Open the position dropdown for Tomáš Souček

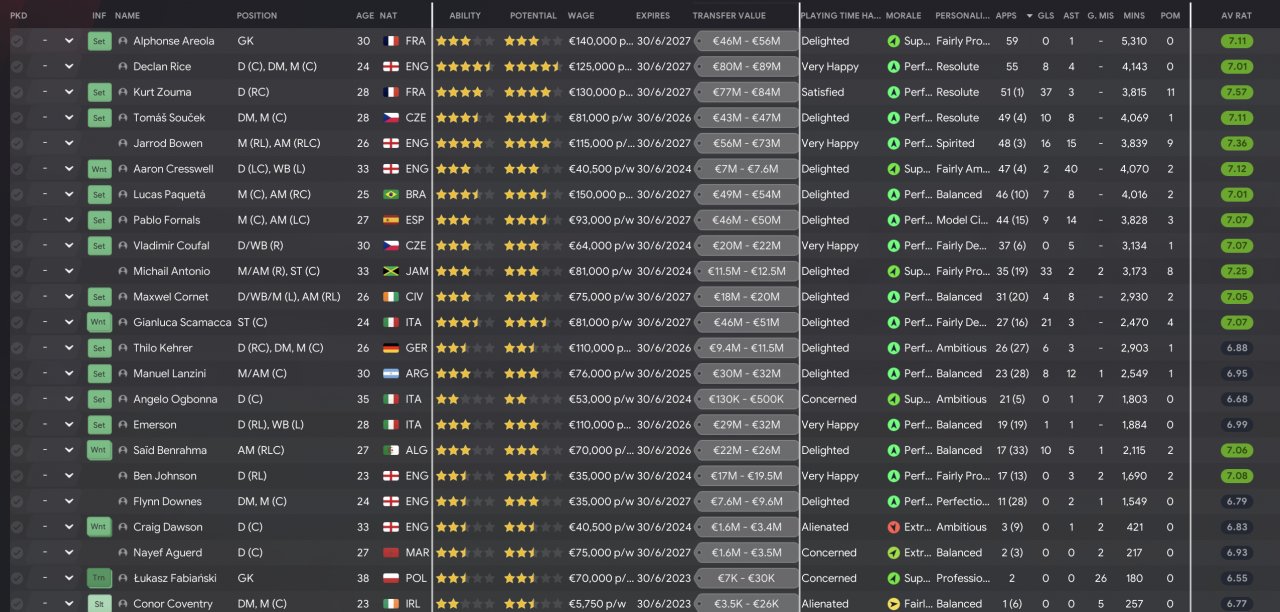pyautogui.click(x=69, y=118)
